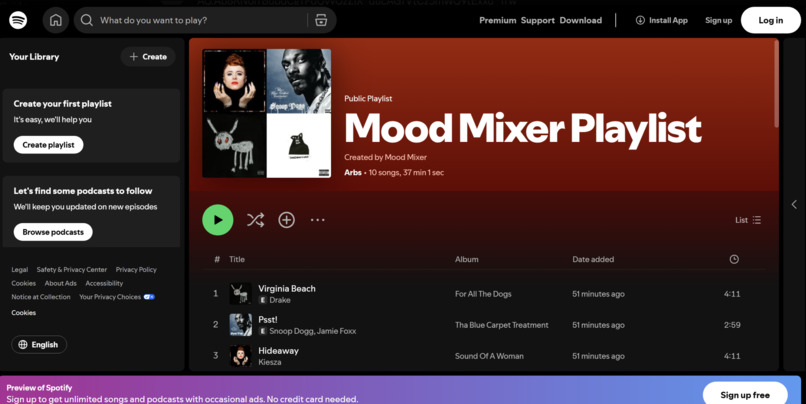Viewport: 806px width, 404px height.
Task: Click the 2:59 duration of Psst!
Action: (732, 325)
